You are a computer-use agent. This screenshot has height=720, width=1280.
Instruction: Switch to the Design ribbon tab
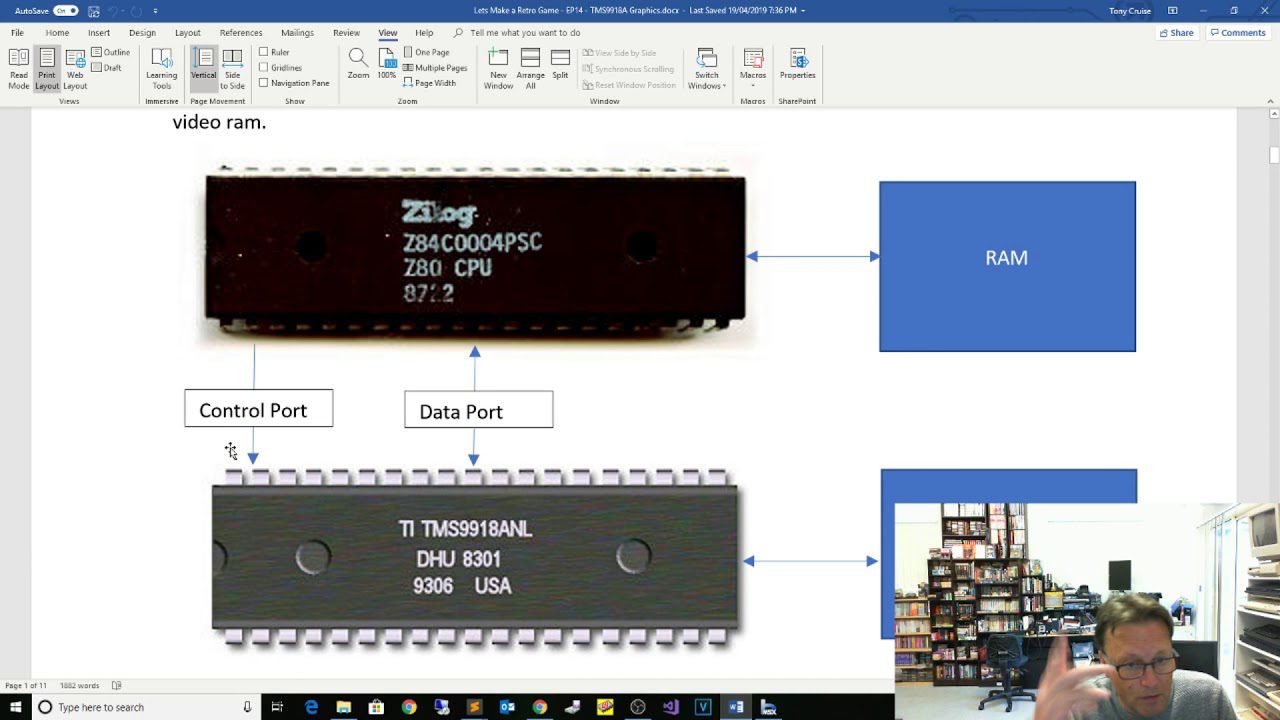pyautogui.click(x=142, y=32)
